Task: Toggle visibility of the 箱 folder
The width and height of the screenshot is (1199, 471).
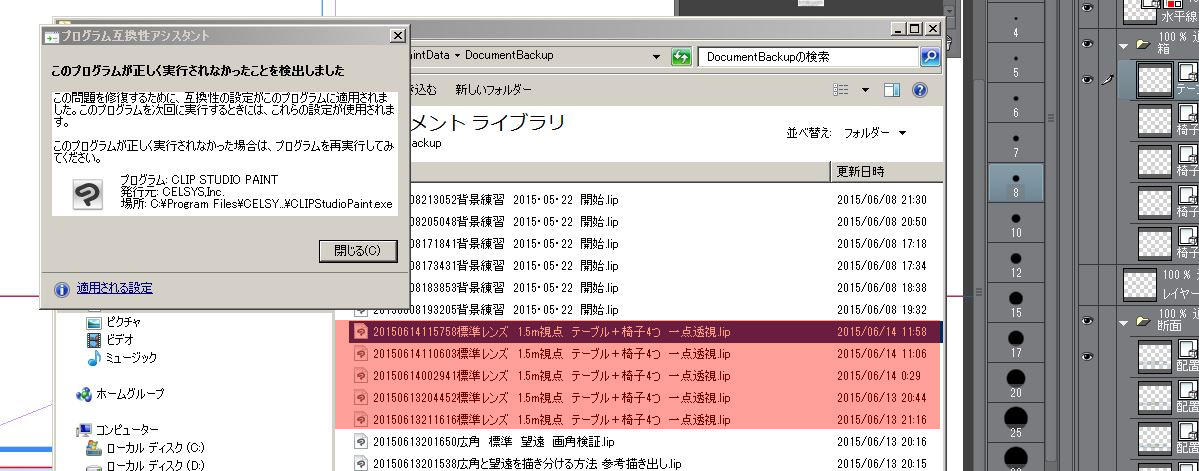Action: (1087, 44)
